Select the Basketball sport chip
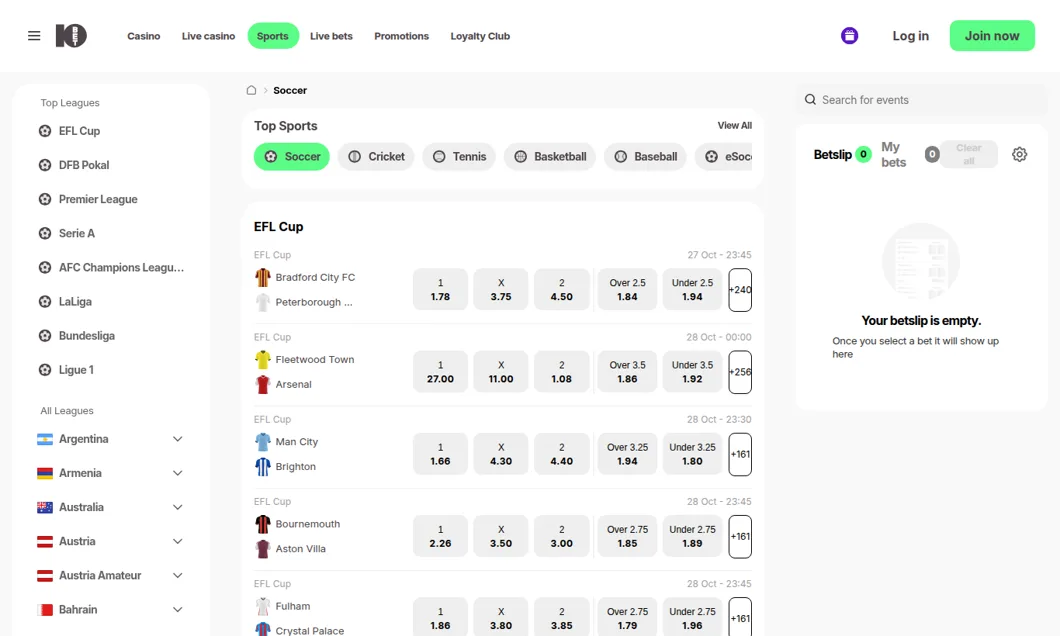The image size is (1060, 636). pyautogui.click(x=550, y=157)
